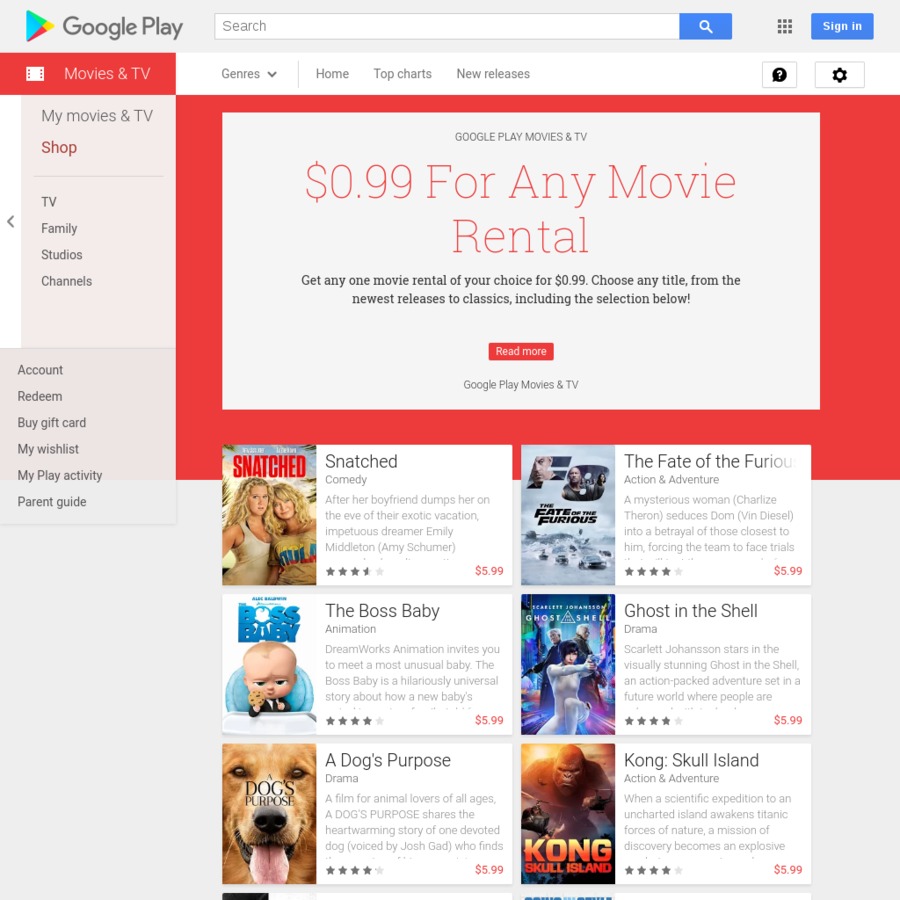900x900 pixels.
Task: View My Play activity
Action: [60, 476]
